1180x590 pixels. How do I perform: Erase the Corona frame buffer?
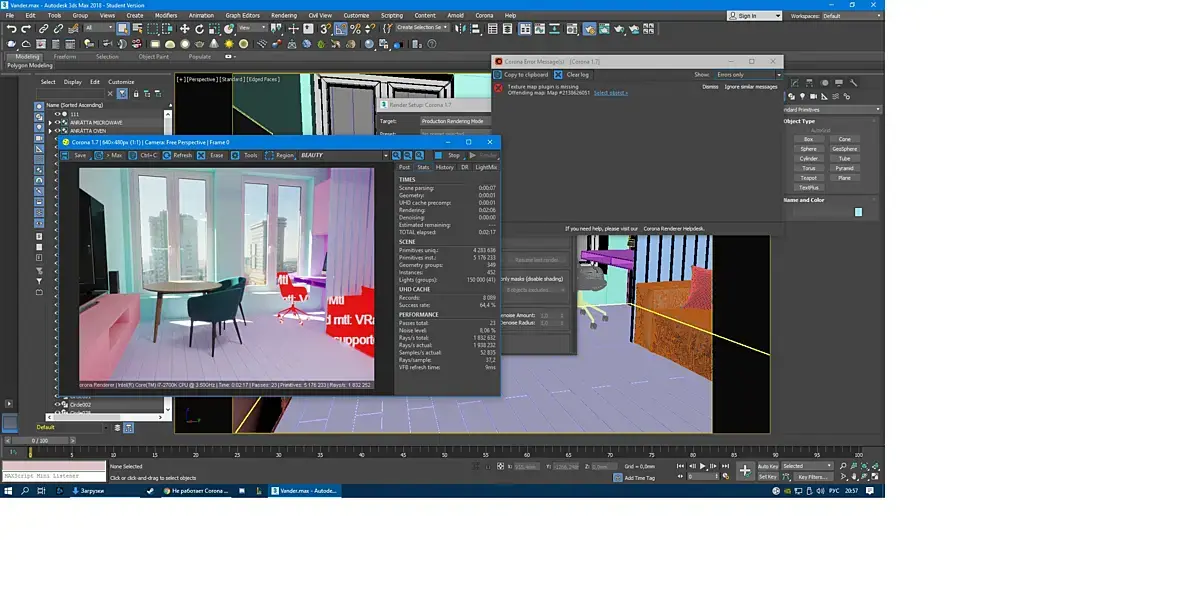[211, 155]
